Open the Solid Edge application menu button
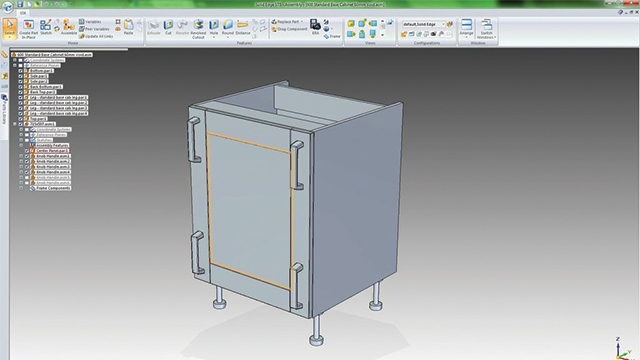The image size is (640, 360). coord(7,8)
